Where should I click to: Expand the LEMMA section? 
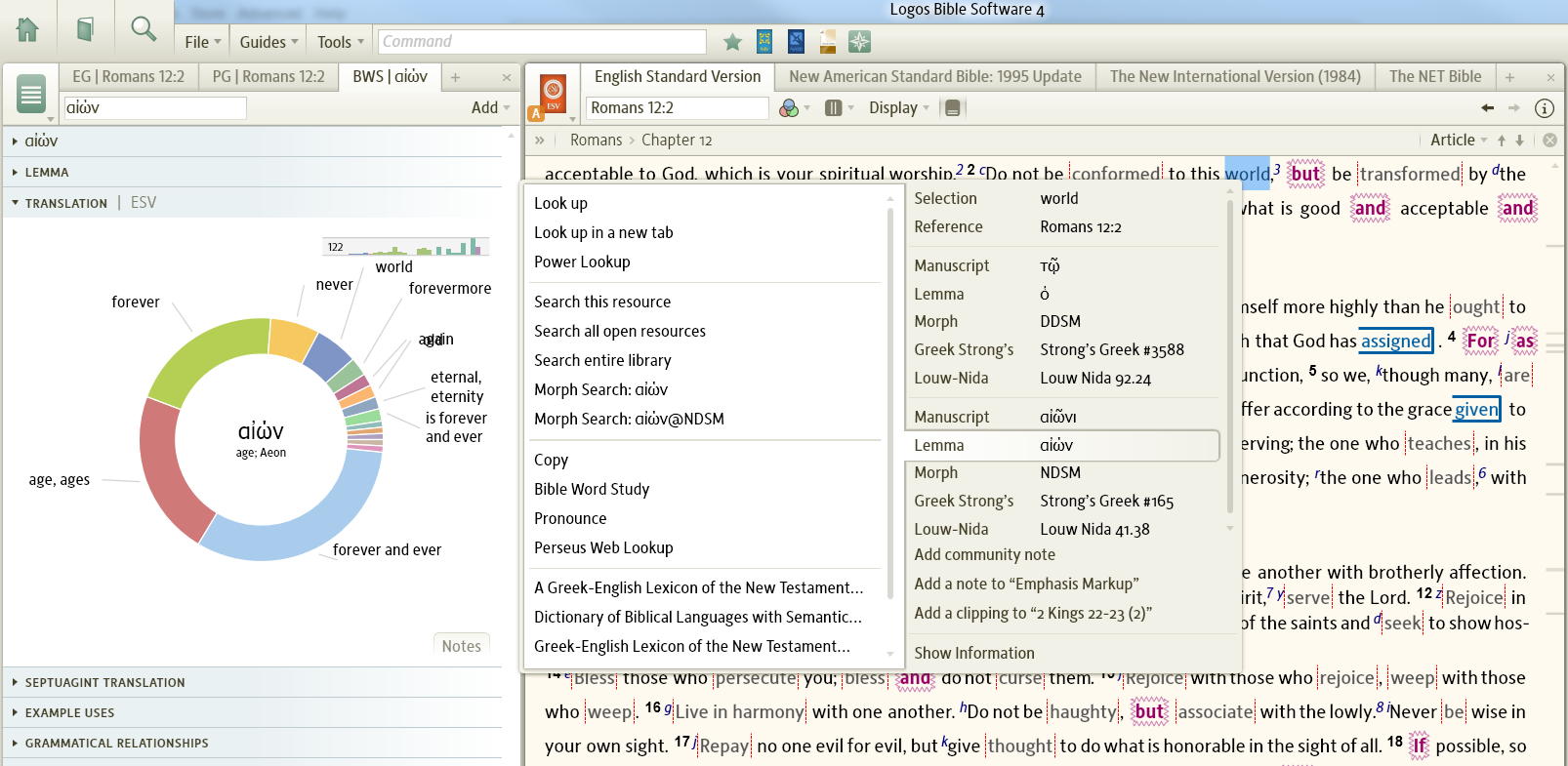coord(253,173)
